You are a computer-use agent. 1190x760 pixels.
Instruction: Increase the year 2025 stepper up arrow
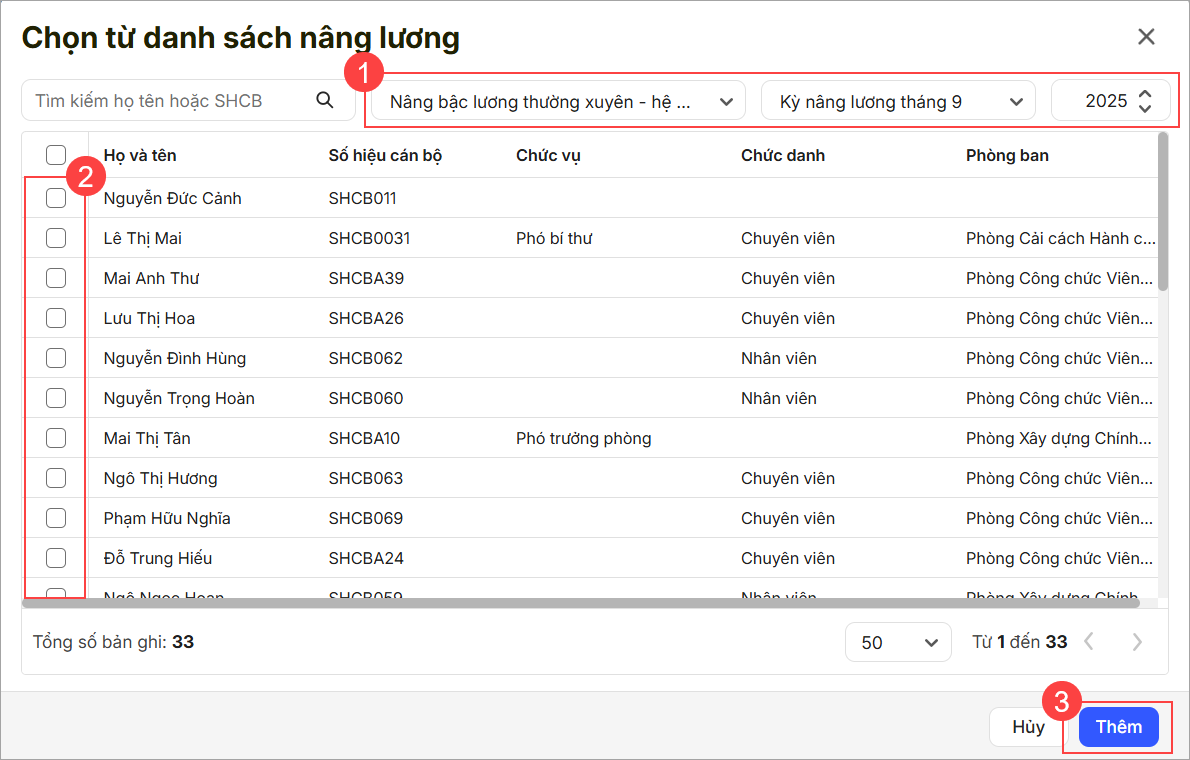pyautogui.click(x=1145, y=93)
